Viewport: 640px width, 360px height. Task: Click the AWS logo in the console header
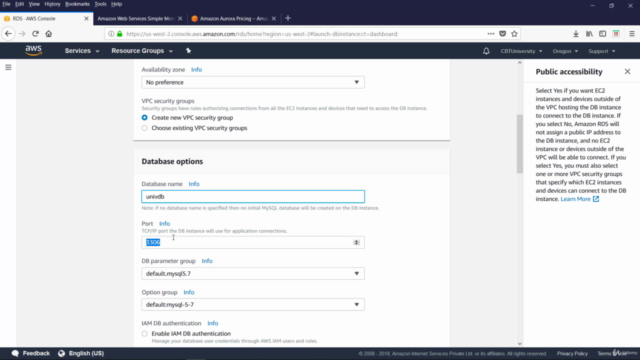[33, 51]
